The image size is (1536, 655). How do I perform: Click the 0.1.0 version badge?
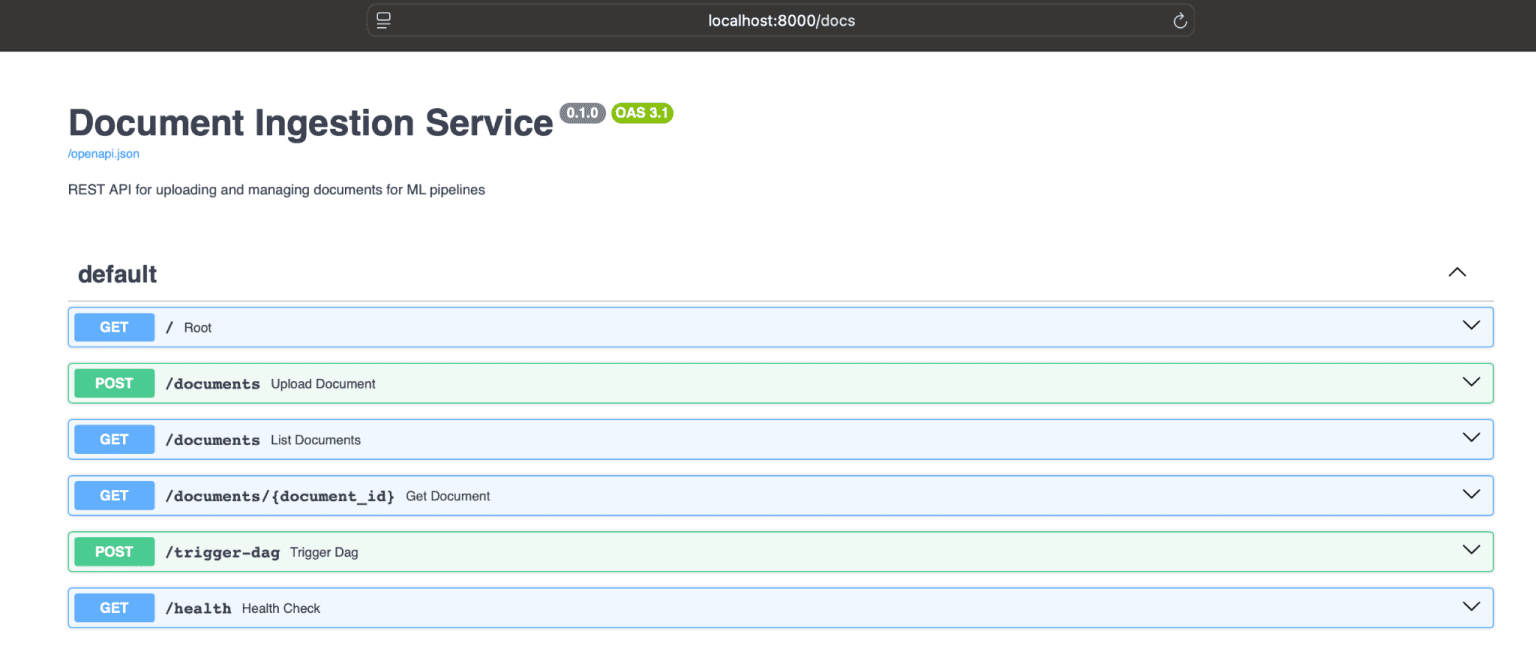[x=582, y=113]
